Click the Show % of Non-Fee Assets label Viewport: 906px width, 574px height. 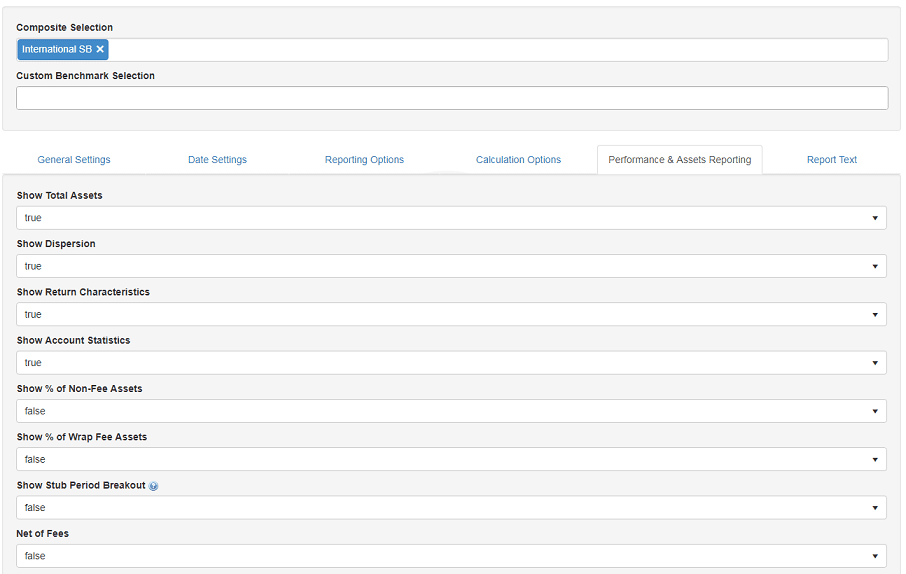[x=79, y=388]
